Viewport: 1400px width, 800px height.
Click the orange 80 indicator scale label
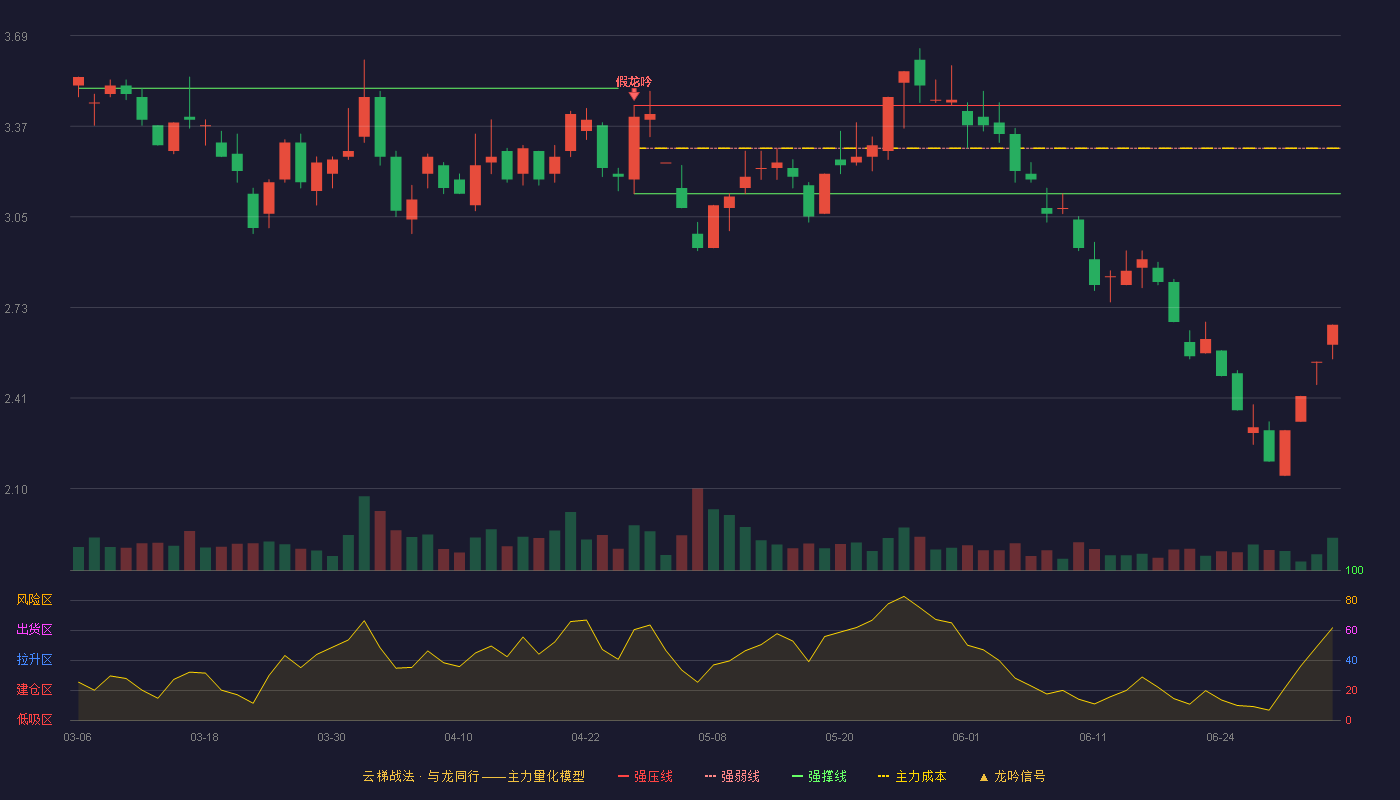pos(1351,601)
